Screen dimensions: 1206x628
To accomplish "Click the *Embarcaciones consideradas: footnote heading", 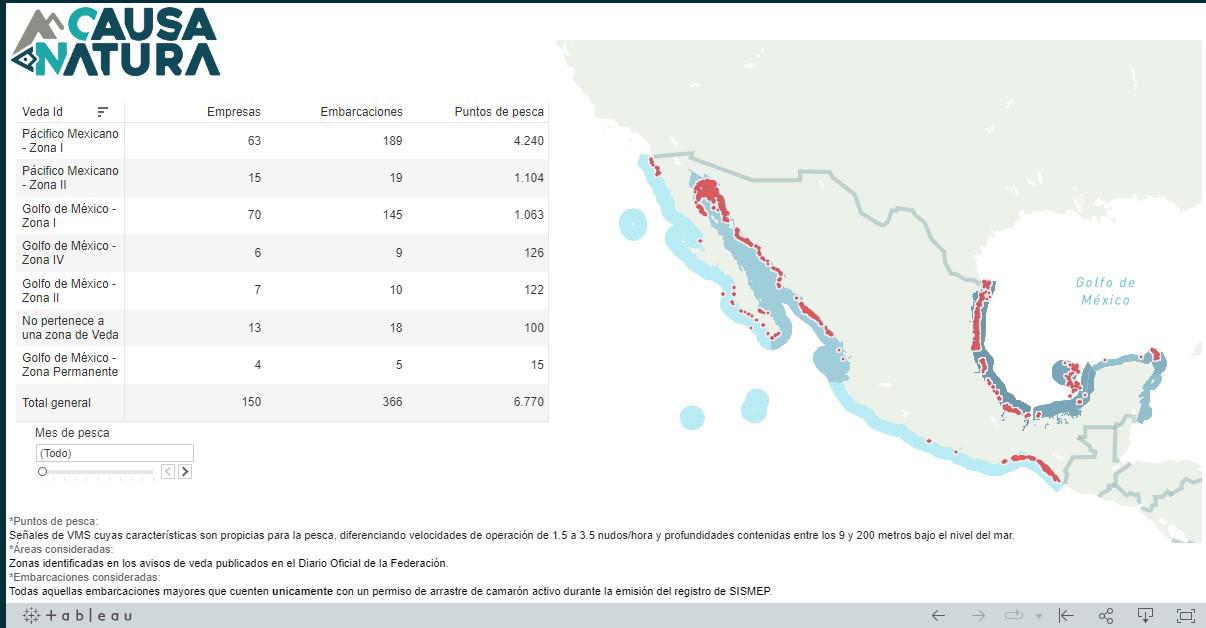I will (84, 577).
